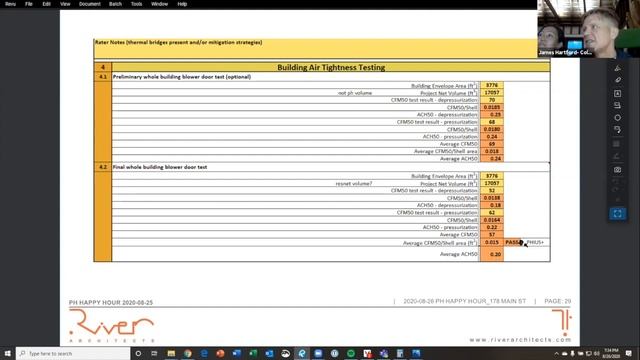Open the Document menu

coord(89,4)
